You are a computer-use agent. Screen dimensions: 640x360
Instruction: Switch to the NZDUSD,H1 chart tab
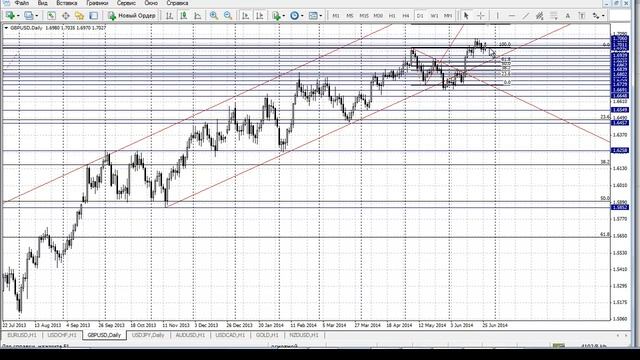[304, 335]
